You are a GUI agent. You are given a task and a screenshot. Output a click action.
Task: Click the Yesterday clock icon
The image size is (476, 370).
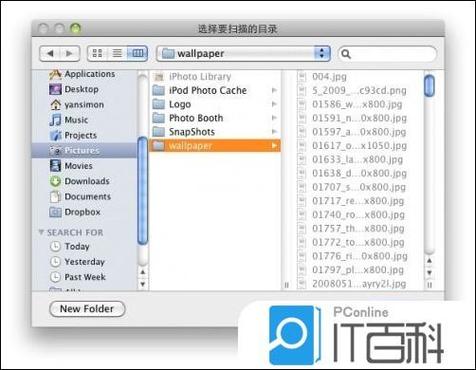tap(55, 262)
